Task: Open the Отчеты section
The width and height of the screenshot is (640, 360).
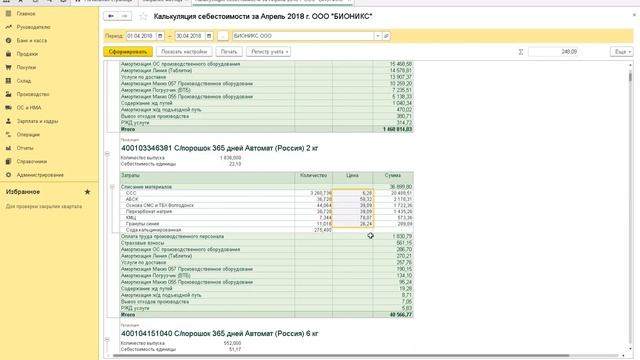Action: [25, 148]
